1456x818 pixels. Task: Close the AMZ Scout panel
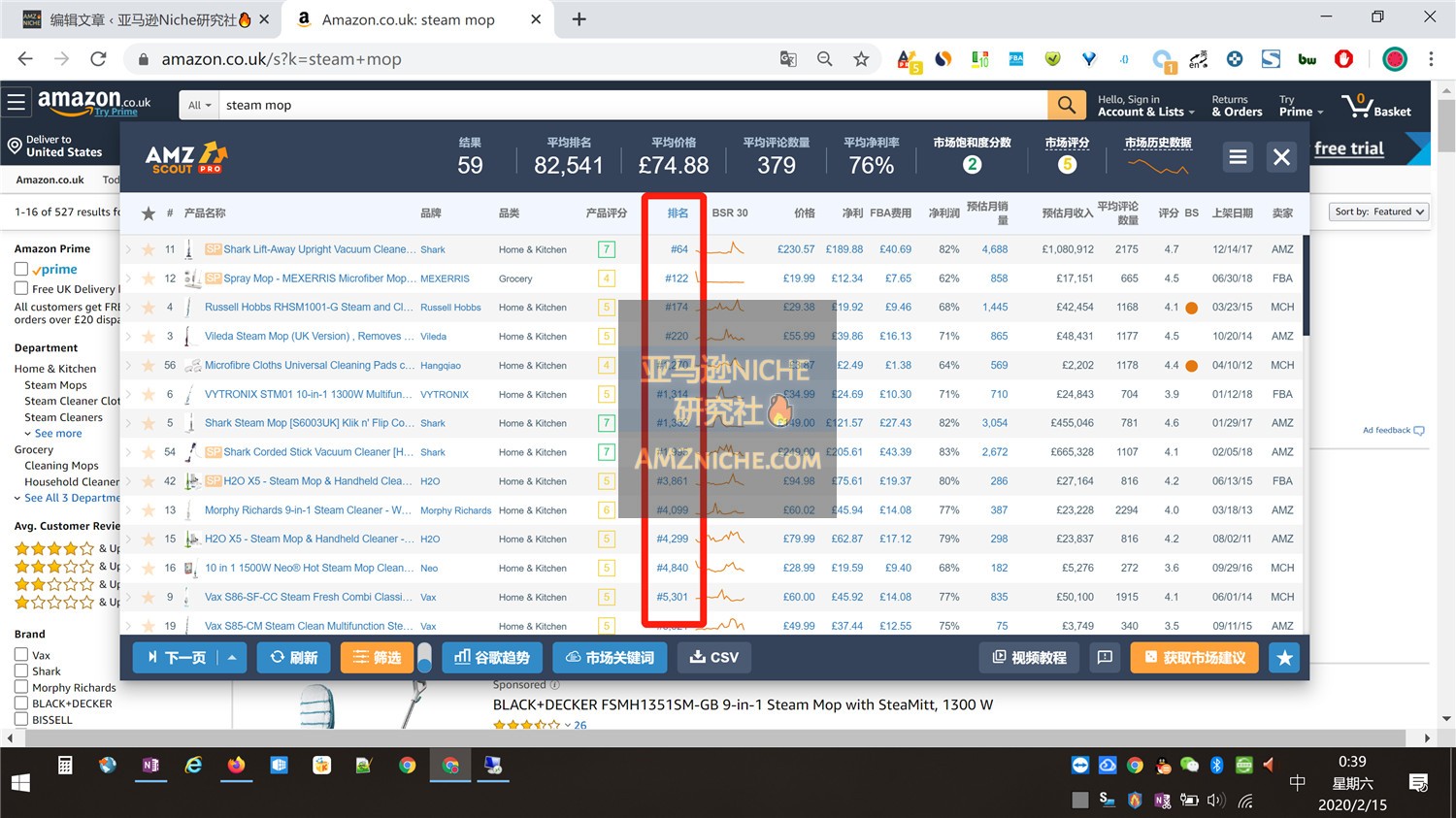[1281, 157]
